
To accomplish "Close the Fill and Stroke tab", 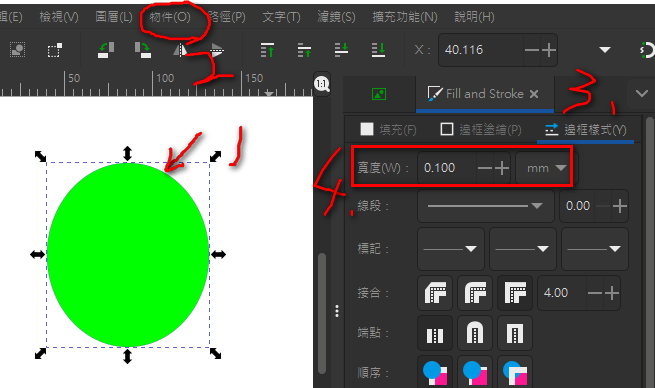I will pyautogui.click(x=534, y=94).
